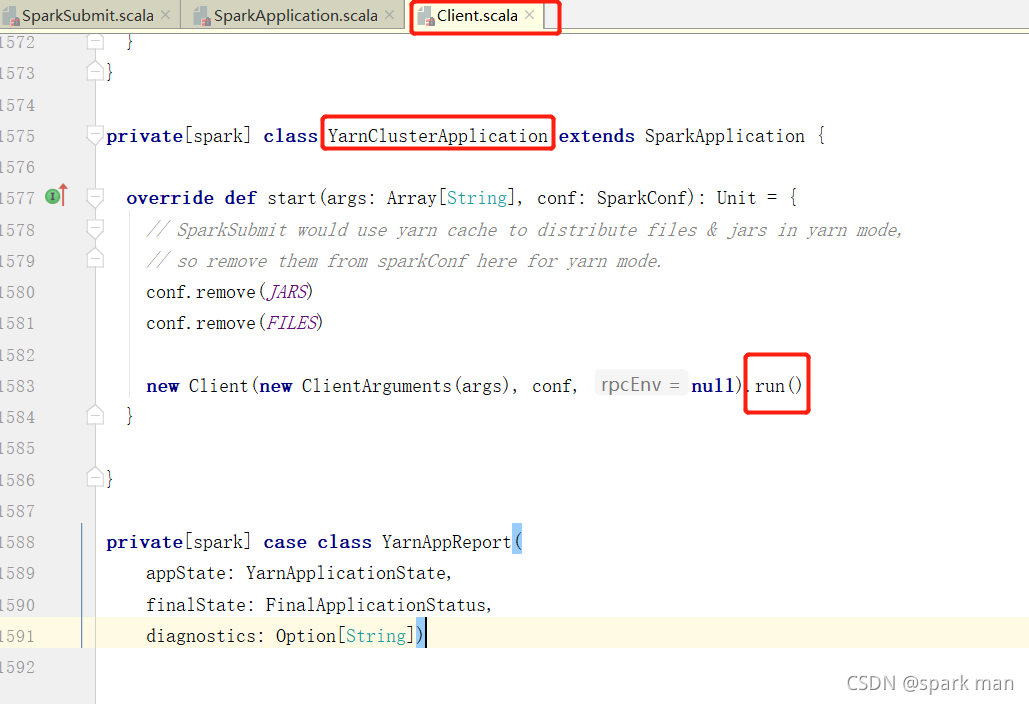Close the SparkApplication.scala tab
The image size is (1029, 704).
click(389, 14)
